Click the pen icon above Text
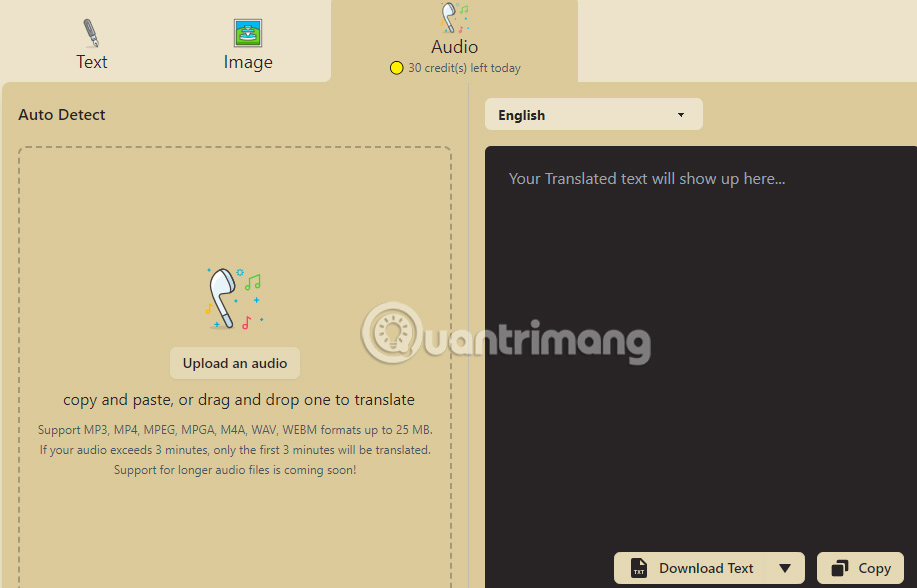The image size is (917, 588). click(x=91, y=33)
